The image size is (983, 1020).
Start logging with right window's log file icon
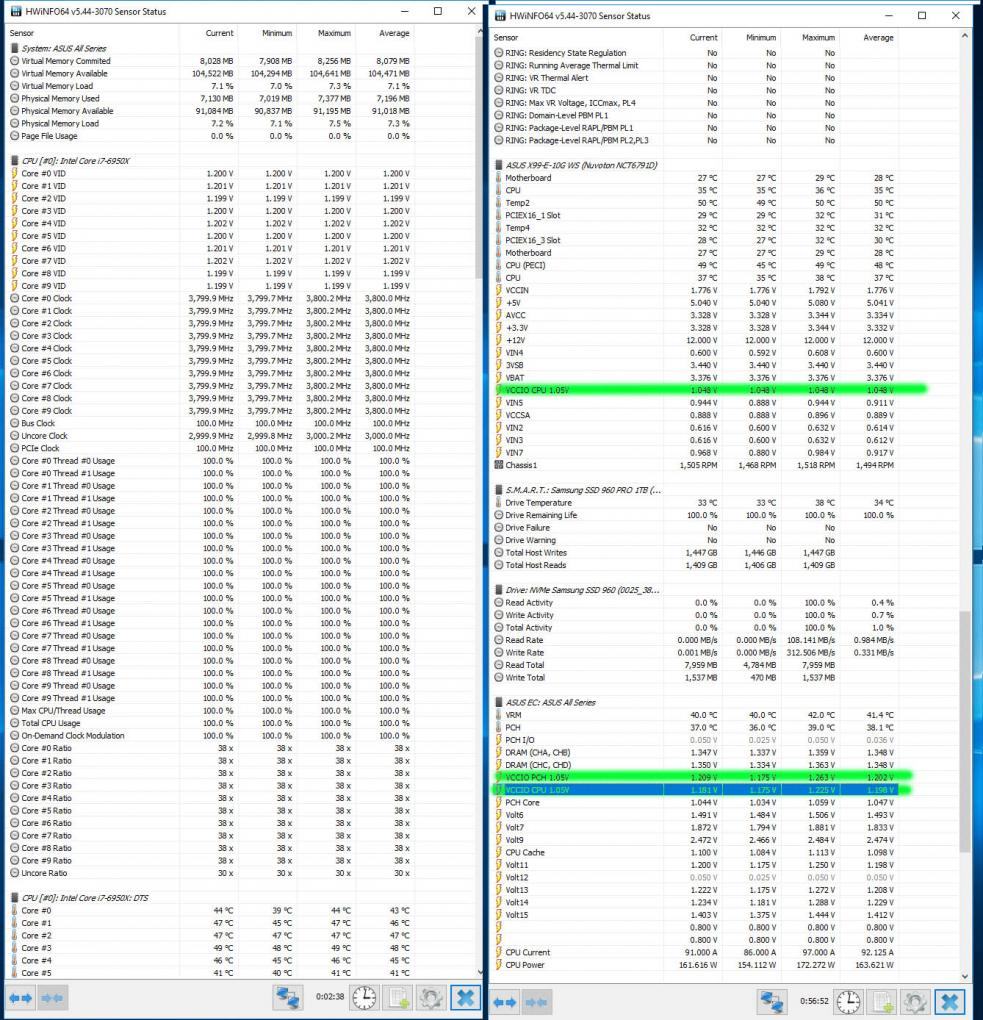point(882,1002)
